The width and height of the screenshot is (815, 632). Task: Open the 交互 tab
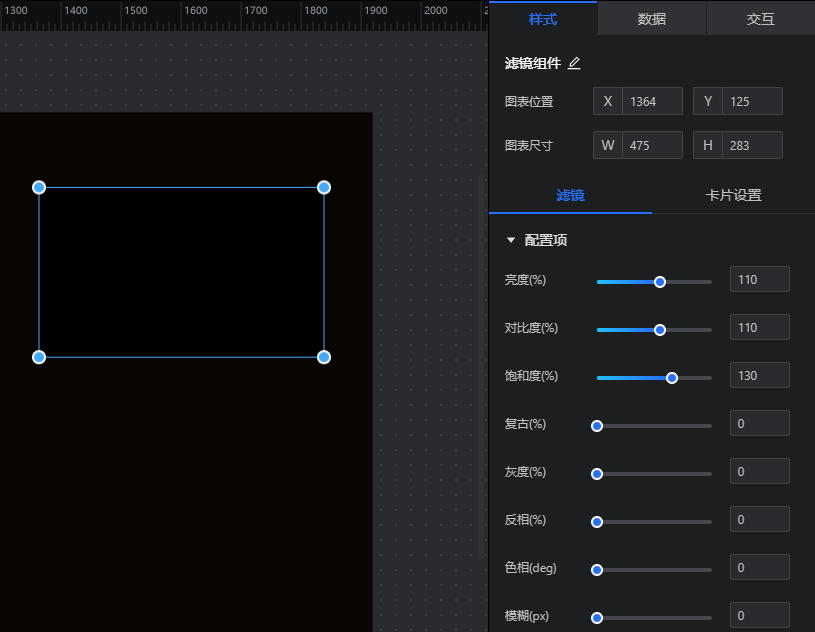point(760,18)
